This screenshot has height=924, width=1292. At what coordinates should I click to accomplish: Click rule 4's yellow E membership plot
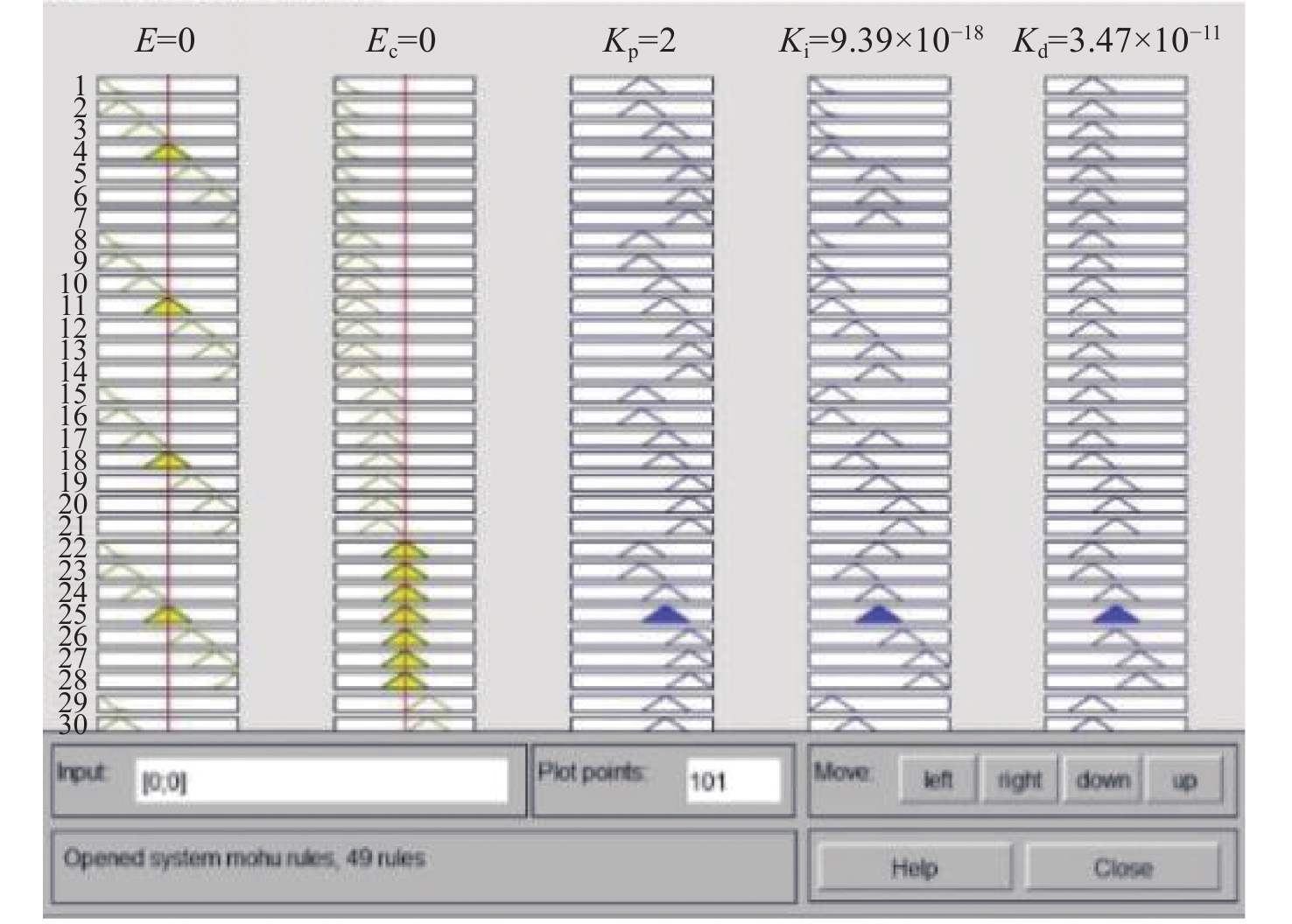point(167,152)
